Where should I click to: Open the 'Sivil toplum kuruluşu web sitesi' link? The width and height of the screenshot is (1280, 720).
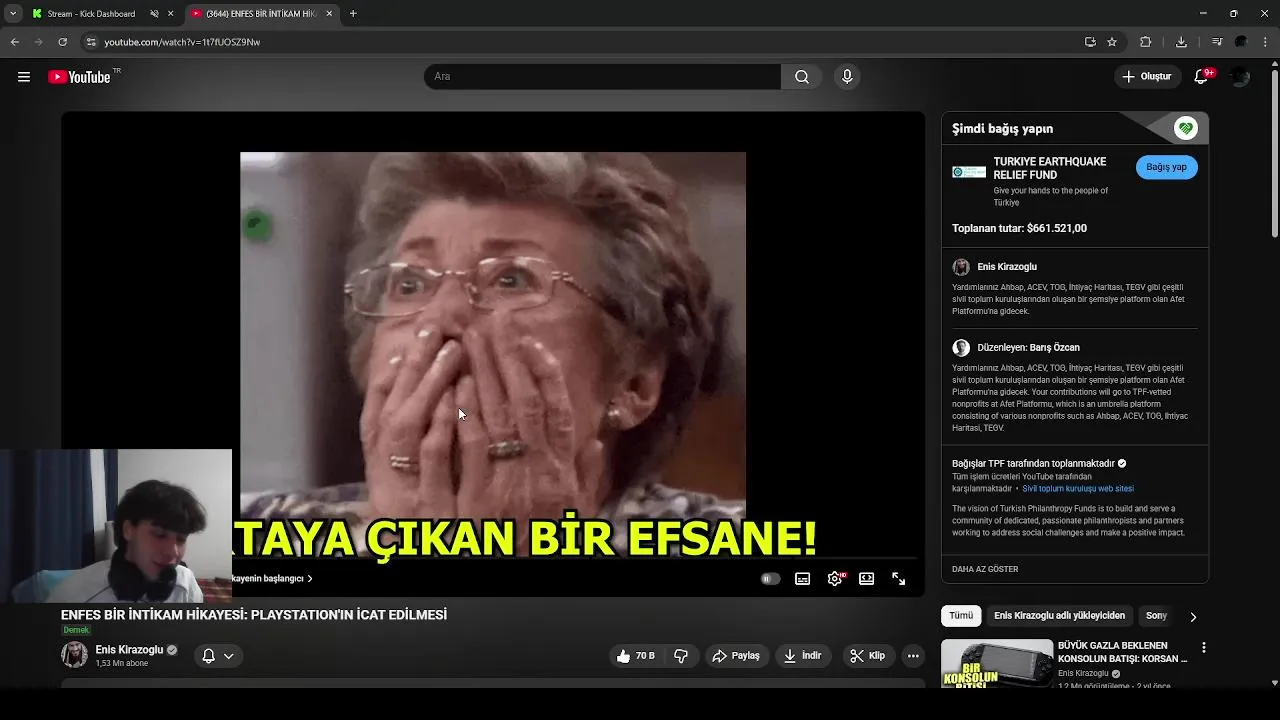(1078, 489)
